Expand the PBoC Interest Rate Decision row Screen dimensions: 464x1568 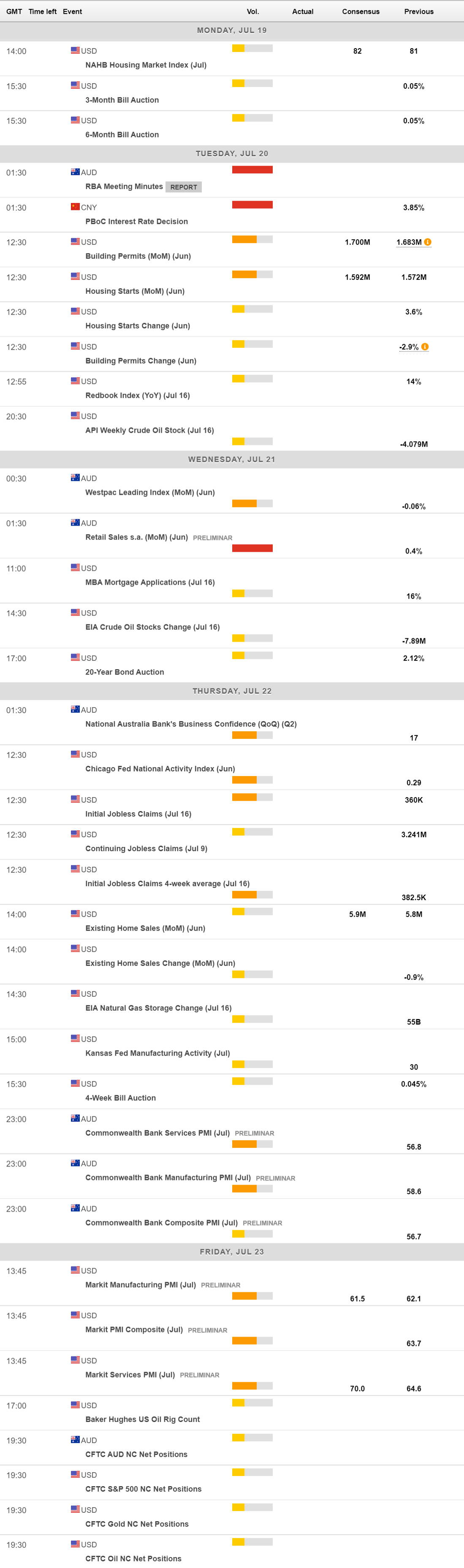click(x=136, y=222)
